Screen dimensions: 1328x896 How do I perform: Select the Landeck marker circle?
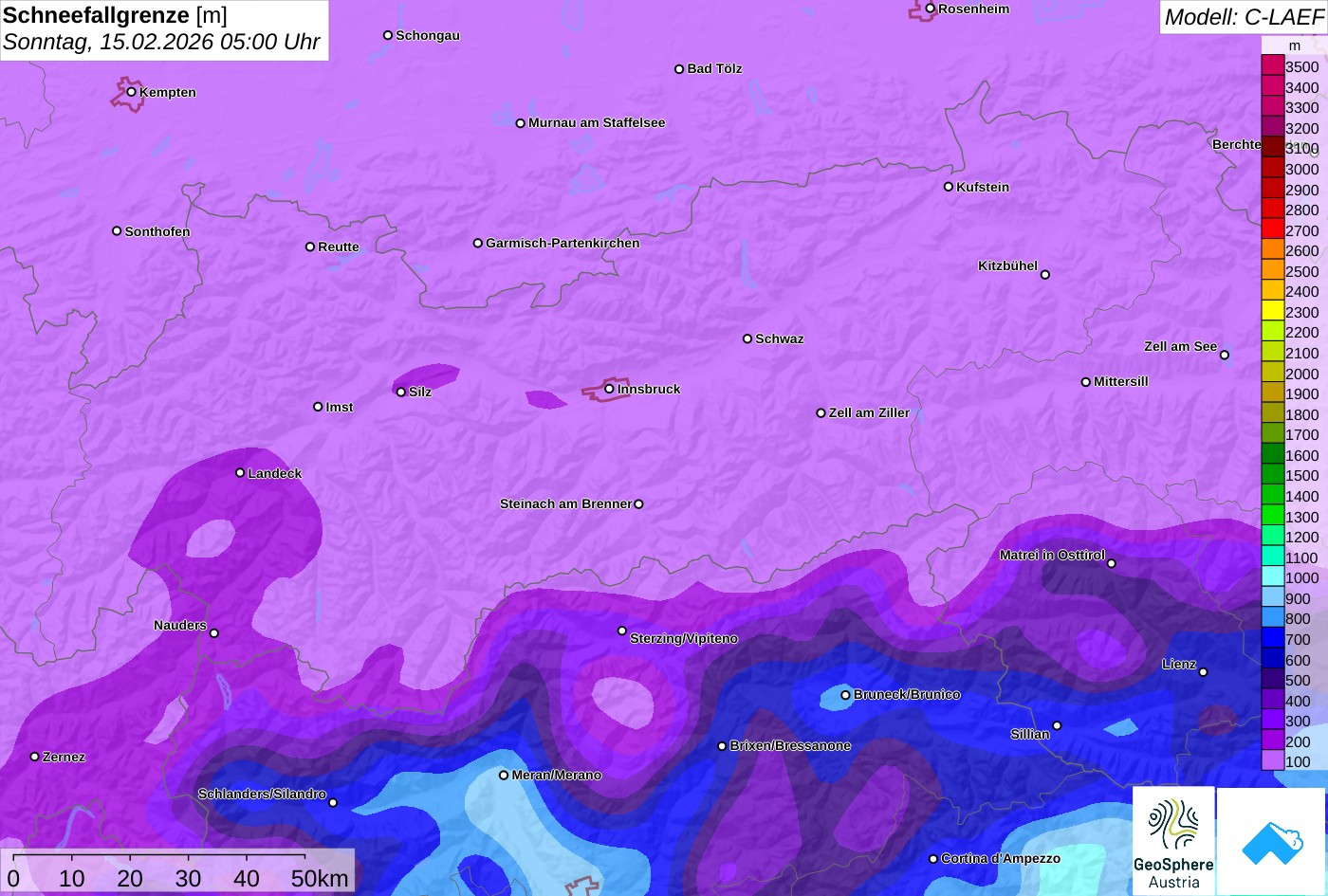click(x=240, y=473)
